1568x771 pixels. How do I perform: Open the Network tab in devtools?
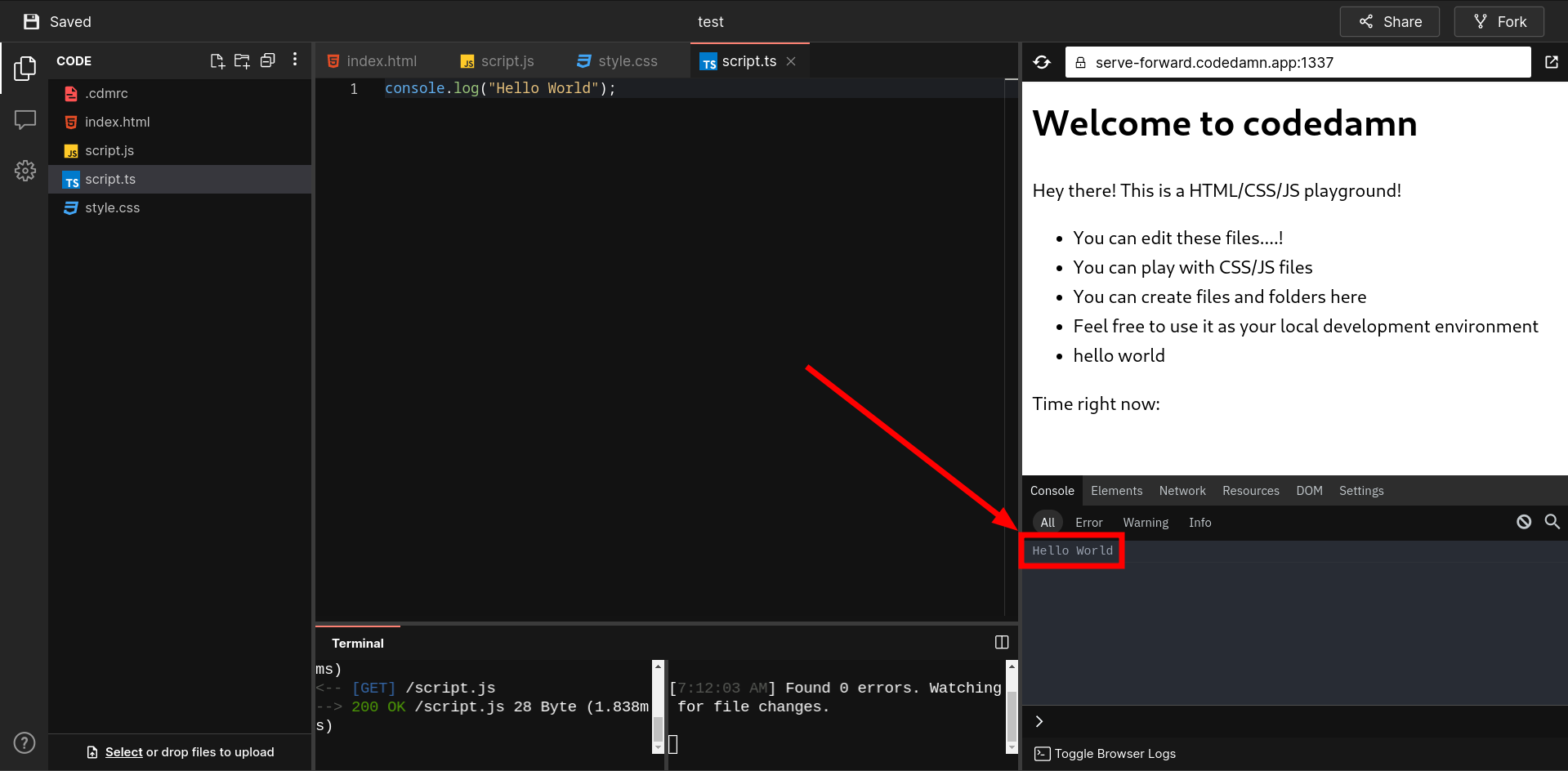pyautogui.click(x=1182, y=490)
